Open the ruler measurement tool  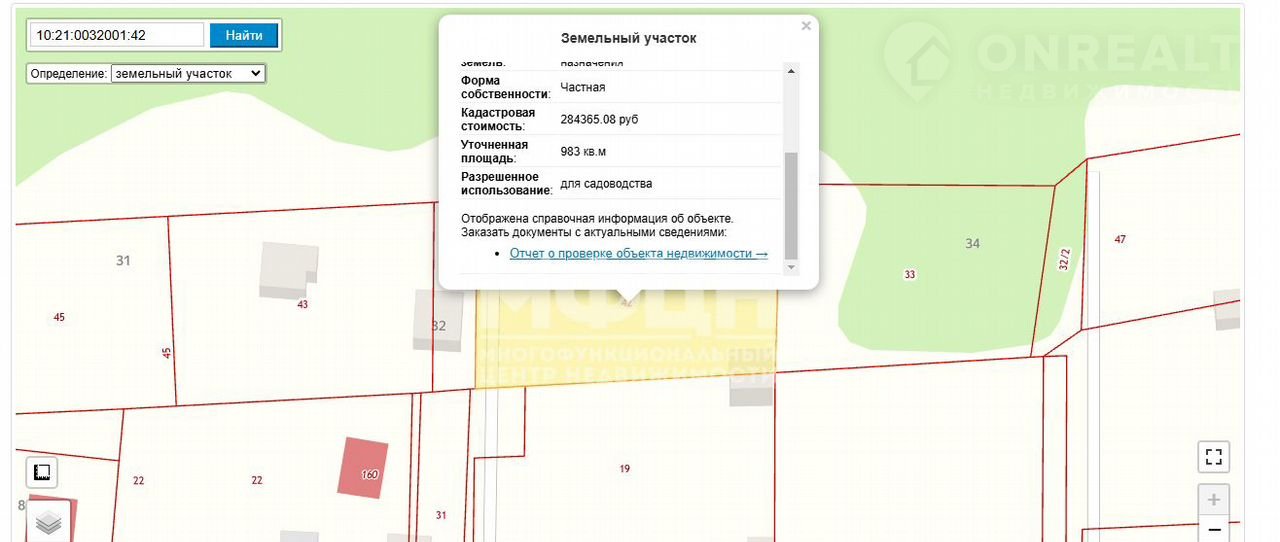click(42, 472)
